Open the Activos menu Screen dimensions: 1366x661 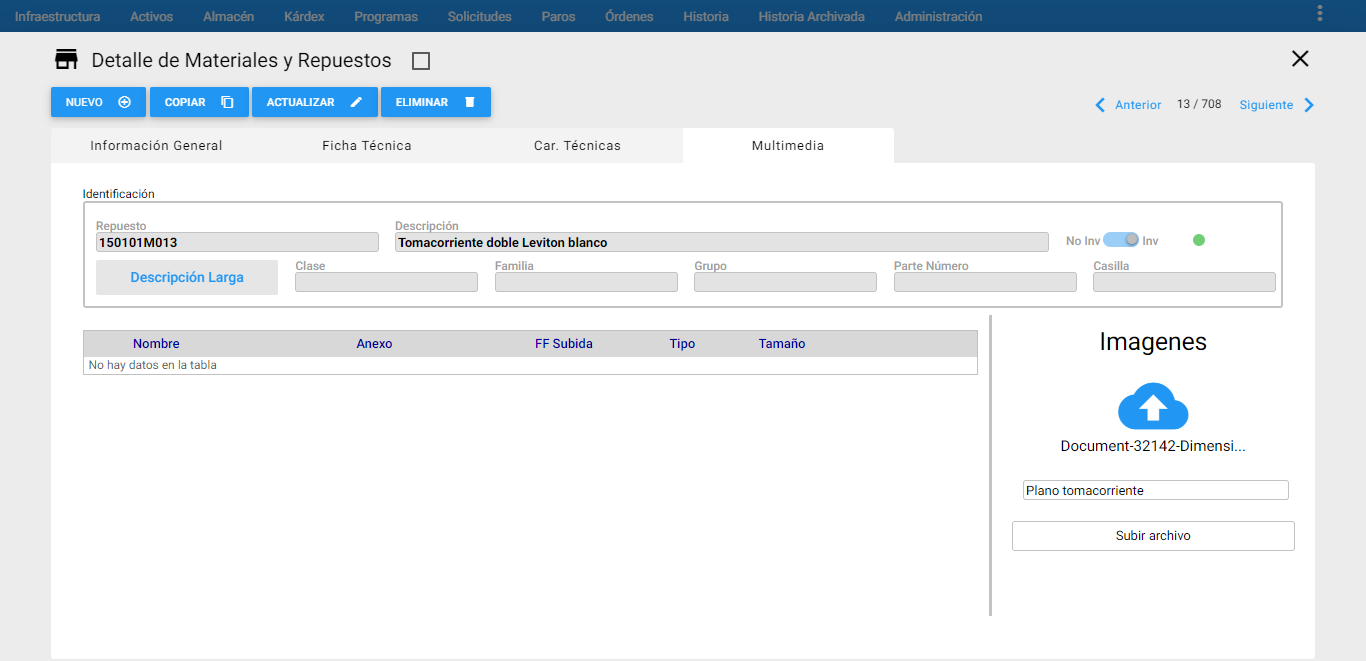(x=151, y=16)
